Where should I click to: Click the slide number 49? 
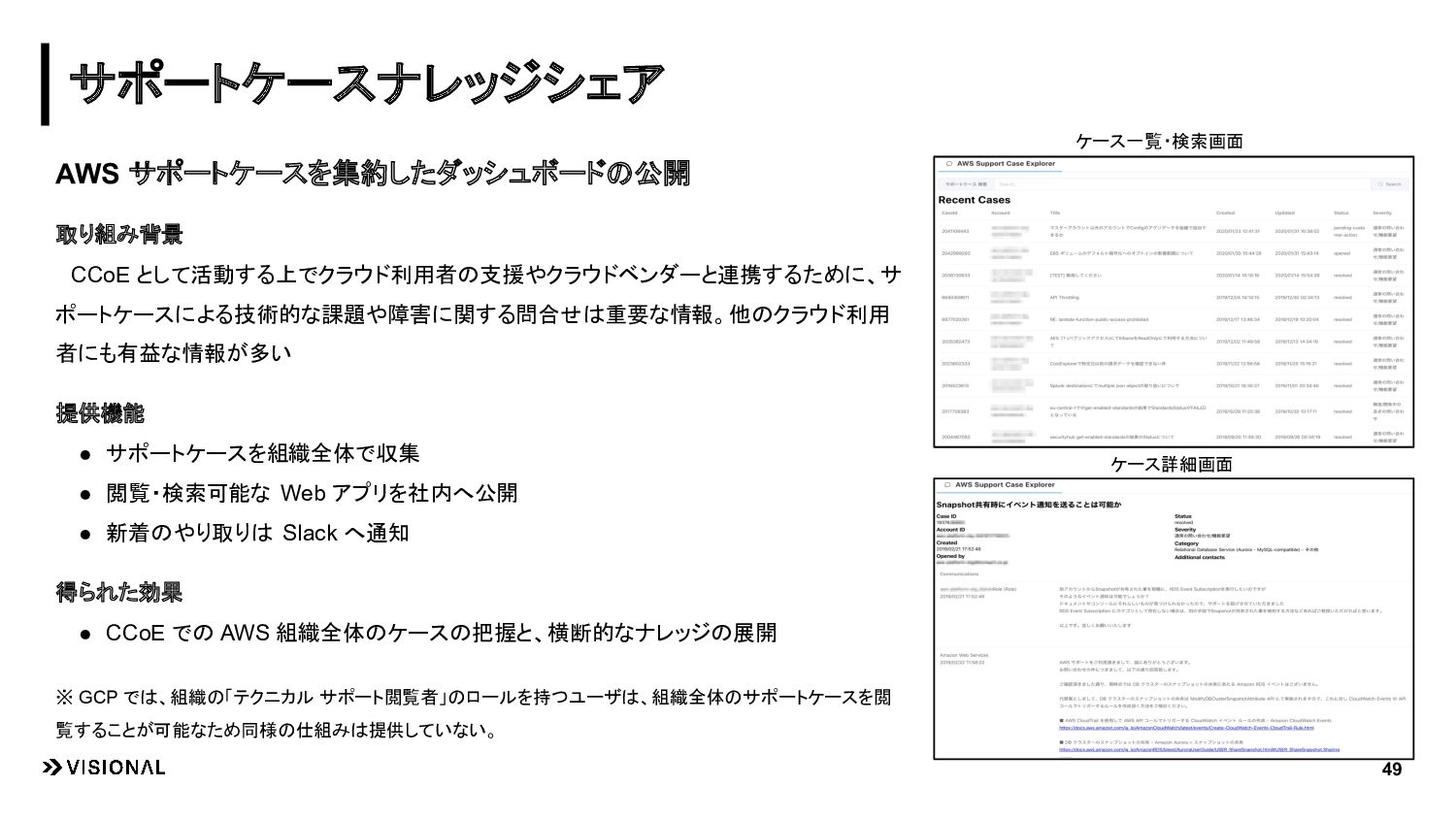click(x=1392, y=770)
